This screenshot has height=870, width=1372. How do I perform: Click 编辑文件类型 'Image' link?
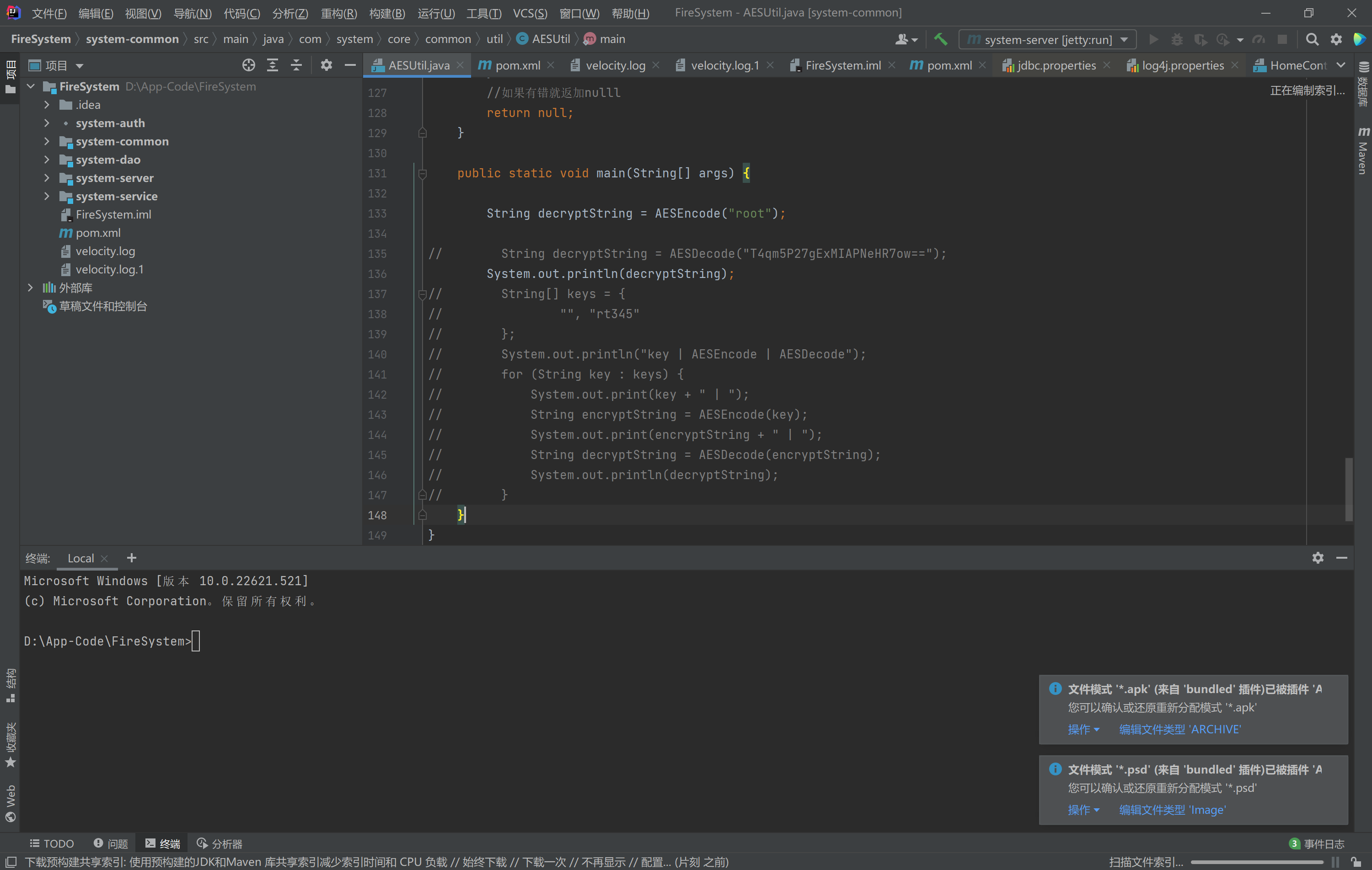pos(1173,810)
